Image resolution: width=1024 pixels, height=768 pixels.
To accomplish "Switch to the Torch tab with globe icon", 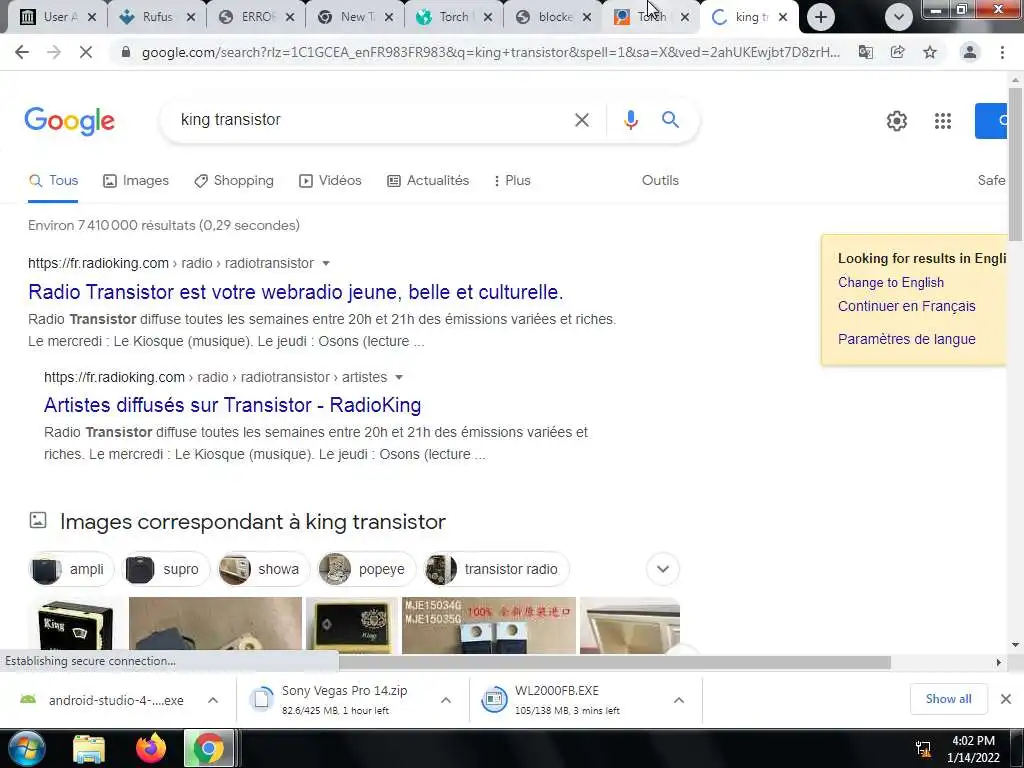I will [452, 18].
